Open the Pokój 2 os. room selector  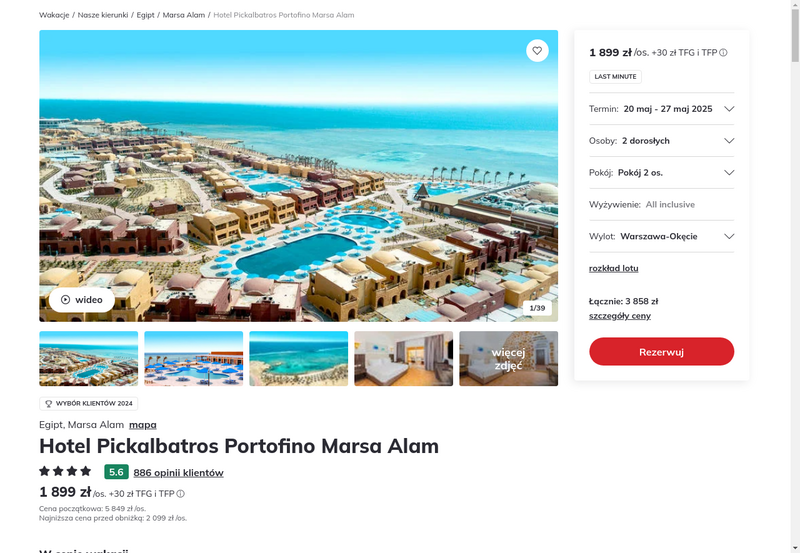[x=661, y=172]
